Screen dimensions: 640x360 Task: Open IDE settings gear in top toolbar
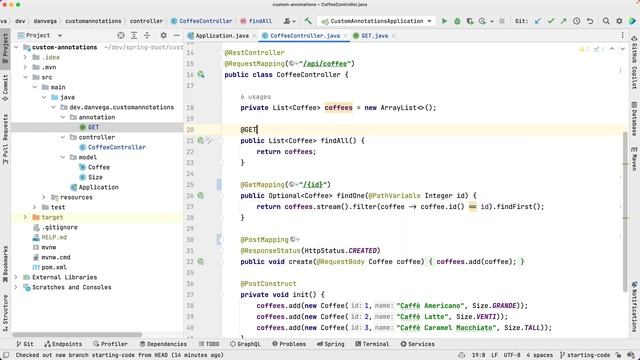[619, 21]
